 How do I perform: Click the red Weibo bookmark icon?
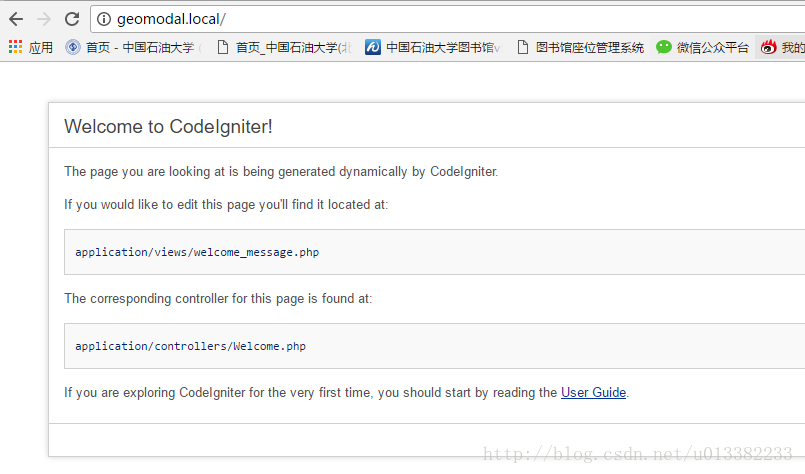769,47
